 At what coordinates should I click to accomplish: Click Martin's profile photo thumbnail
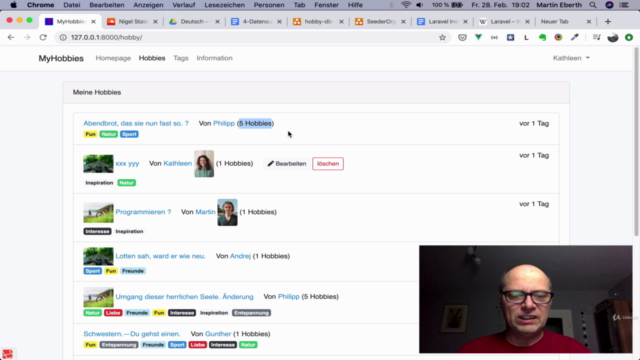227,212
